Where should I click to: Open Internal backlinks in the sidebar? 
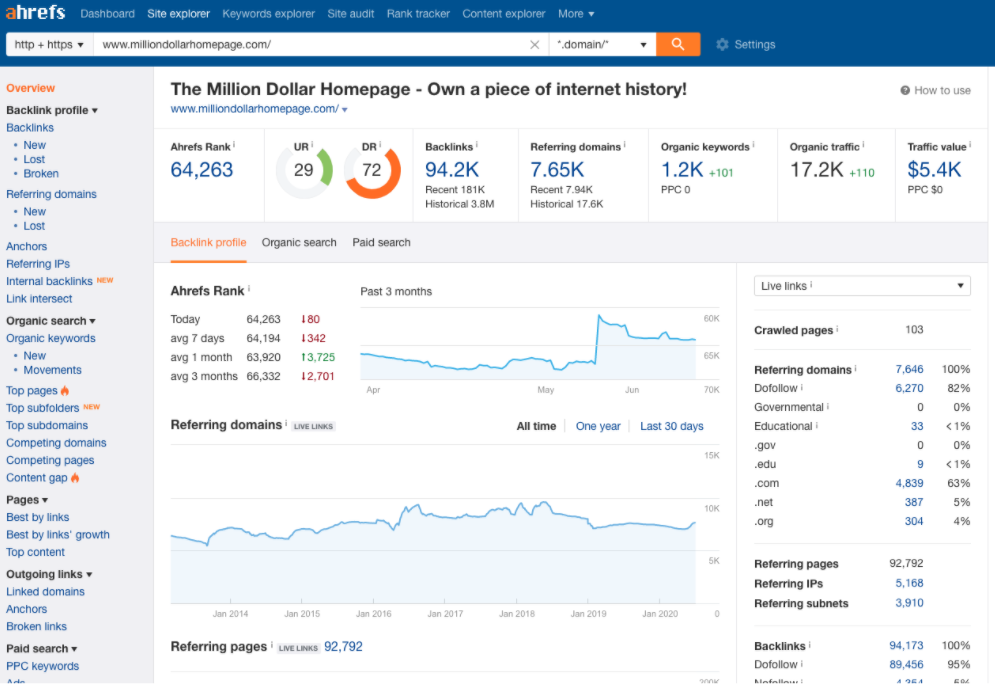[49, 281]
